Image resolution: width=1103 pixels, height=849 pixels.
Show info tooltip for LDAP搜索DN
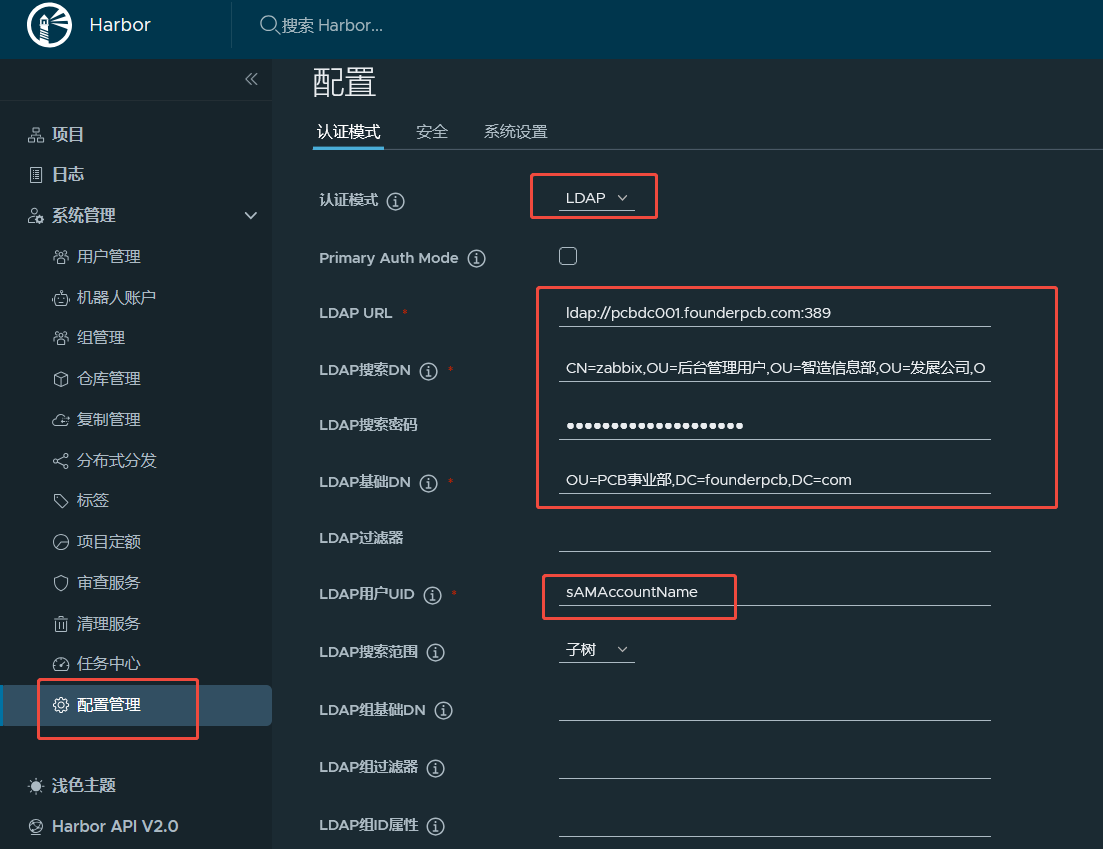(x=428, y=371)
